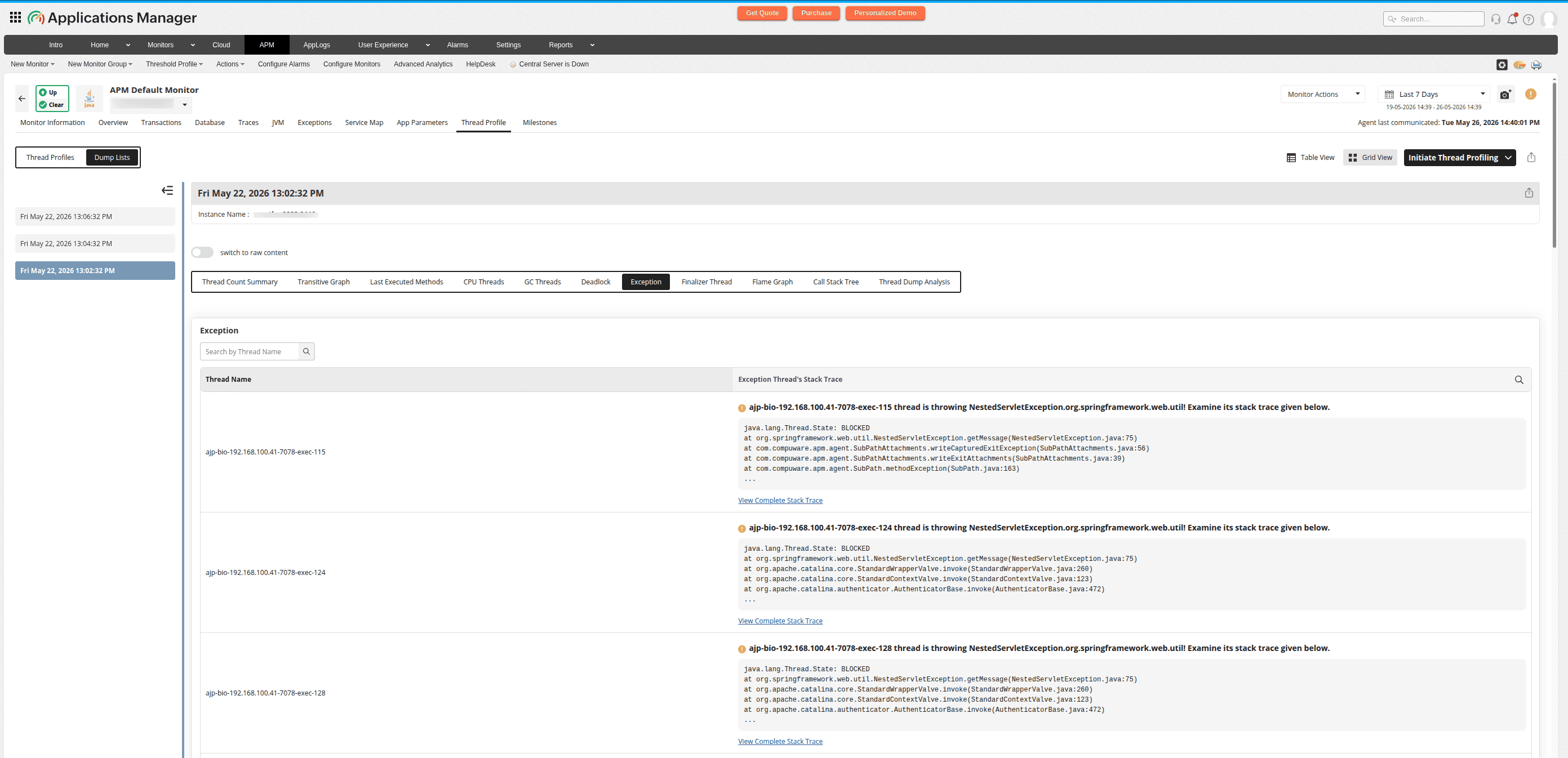The image size is (1568, 758).
Task: Click the orange alert exclamation icon
Action: (x=1530, y=94)
